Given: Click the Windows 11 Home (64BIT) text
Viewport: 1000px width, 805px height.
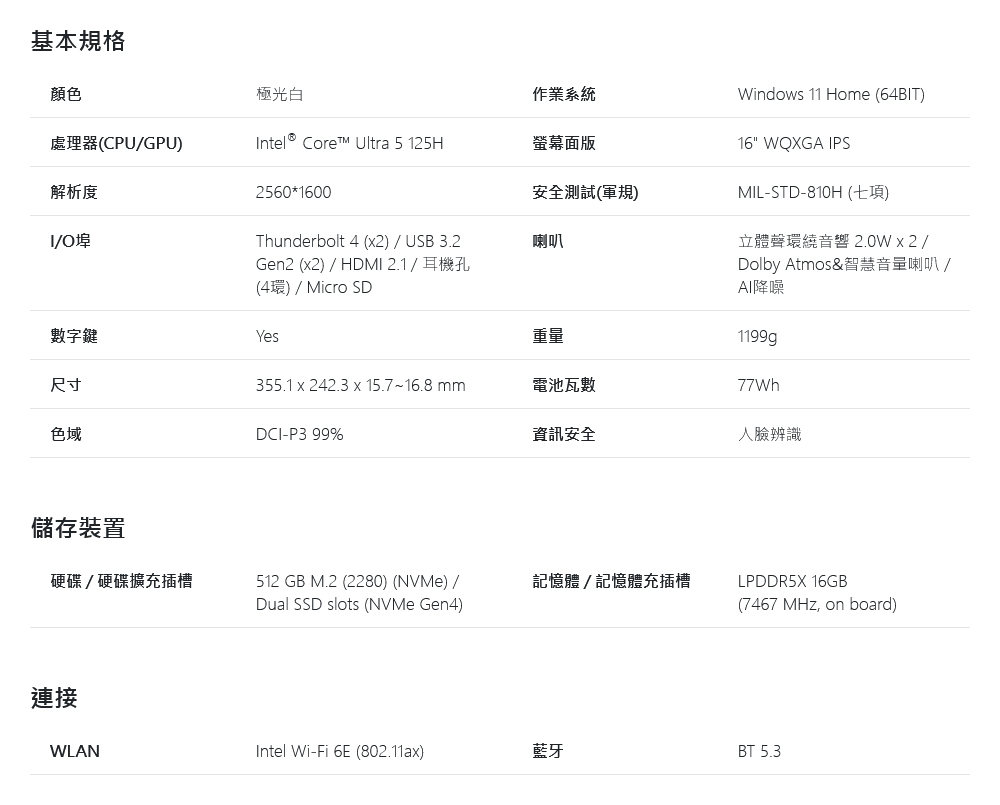Looking at the screenshot, I should (831, 94).
